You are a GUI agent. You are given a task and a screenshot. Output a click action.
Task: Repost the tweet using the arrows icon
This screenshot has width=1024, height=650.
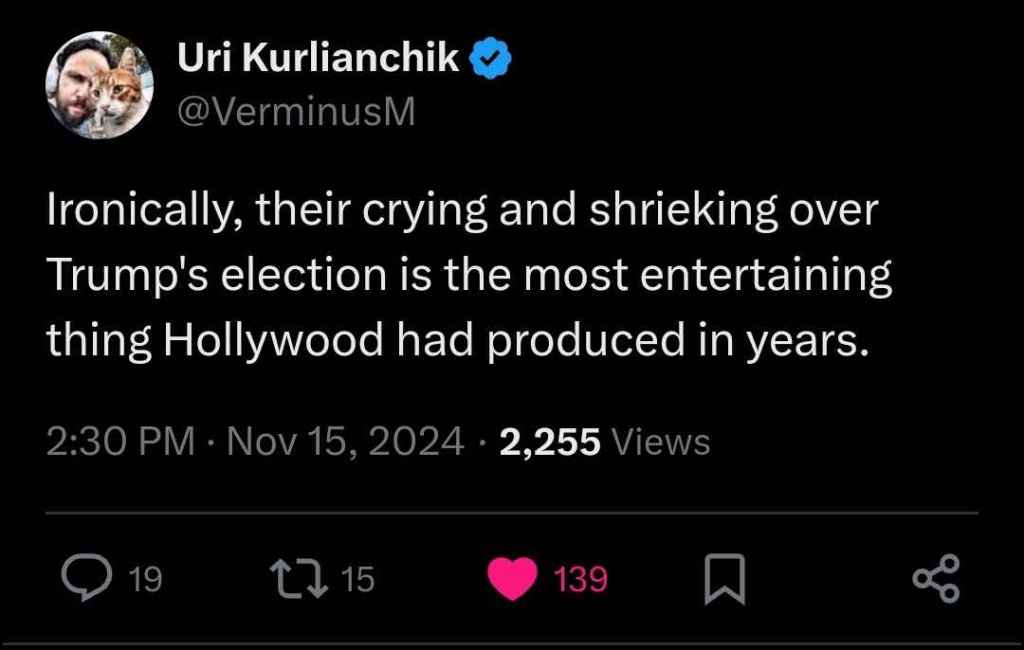click(x=302, y=579)
